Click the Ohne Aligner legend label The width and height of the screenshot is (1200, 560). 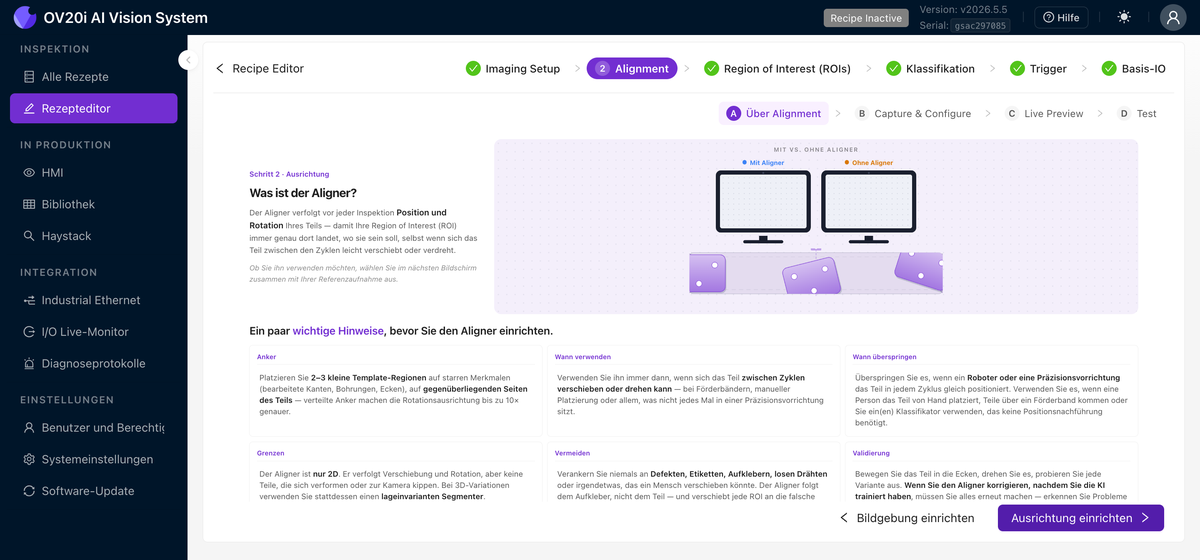coord(869,162)
